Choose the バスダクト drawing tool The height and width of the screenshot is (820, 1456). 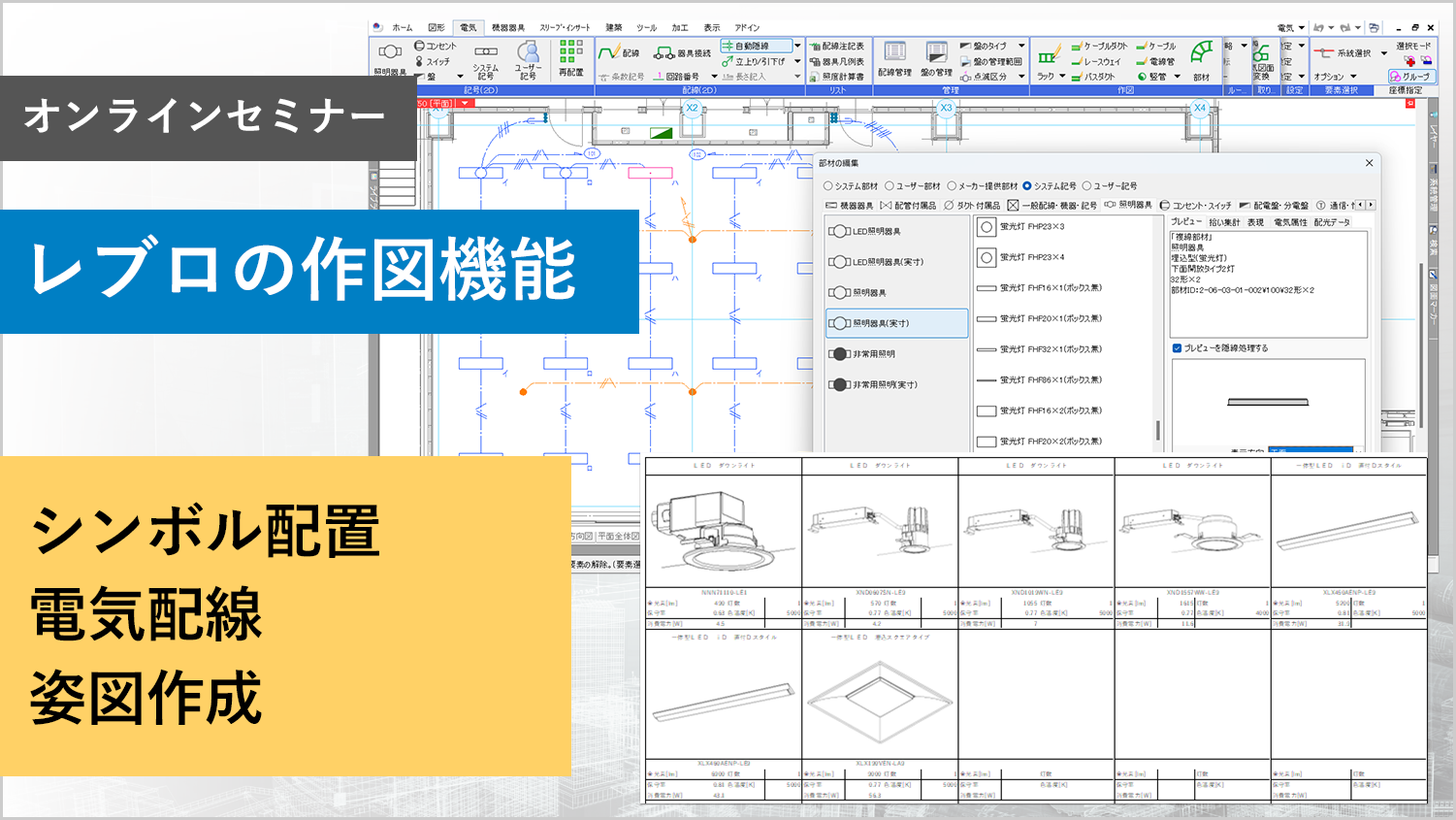coord(1093,77)
